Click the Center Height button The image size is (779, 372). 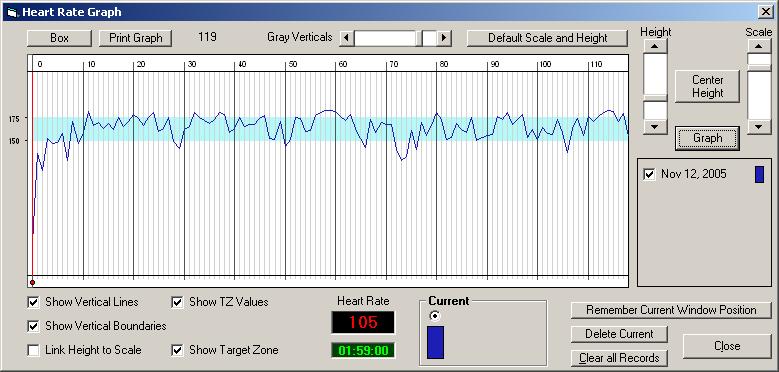707,86
